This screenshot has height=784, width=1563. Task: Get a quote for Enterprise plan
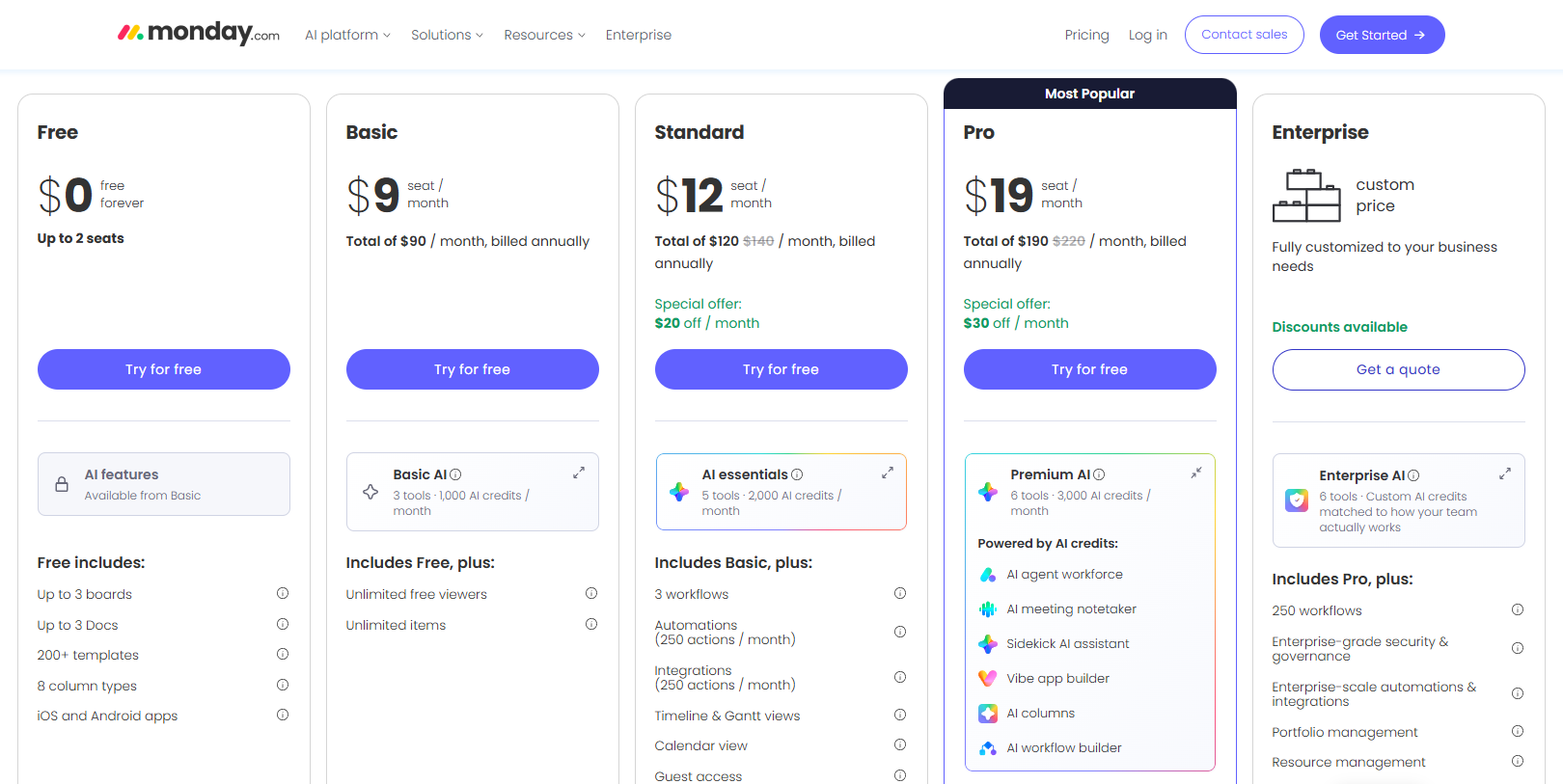pos(1399,369)
